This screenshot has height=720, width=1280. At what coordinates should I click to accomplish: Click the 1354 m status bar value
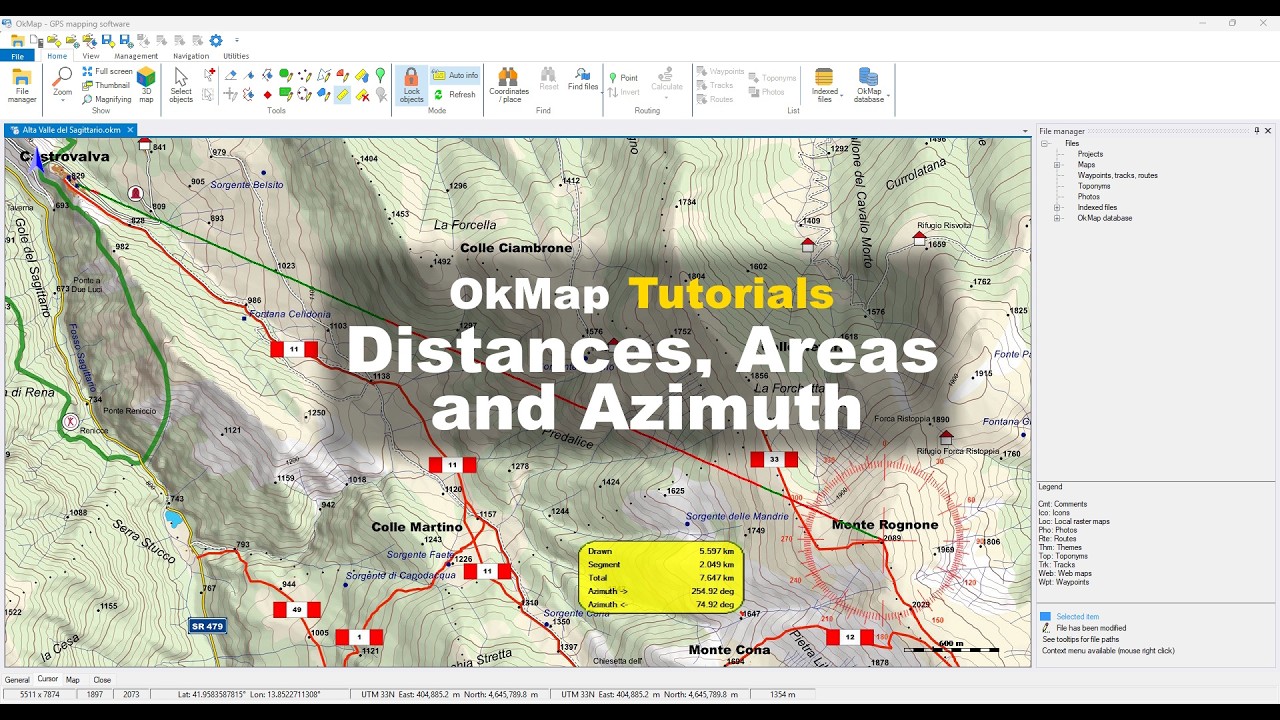[782, 694]
